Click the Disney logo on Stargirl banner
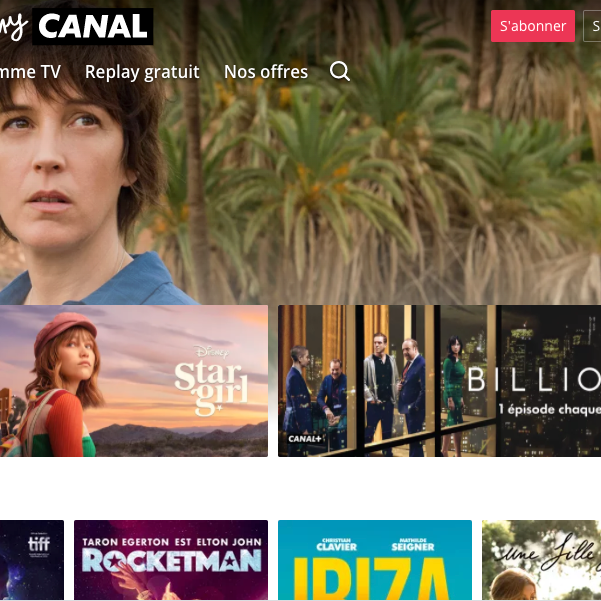The width and height of the screenshot is (601, 601). [212, 351]
